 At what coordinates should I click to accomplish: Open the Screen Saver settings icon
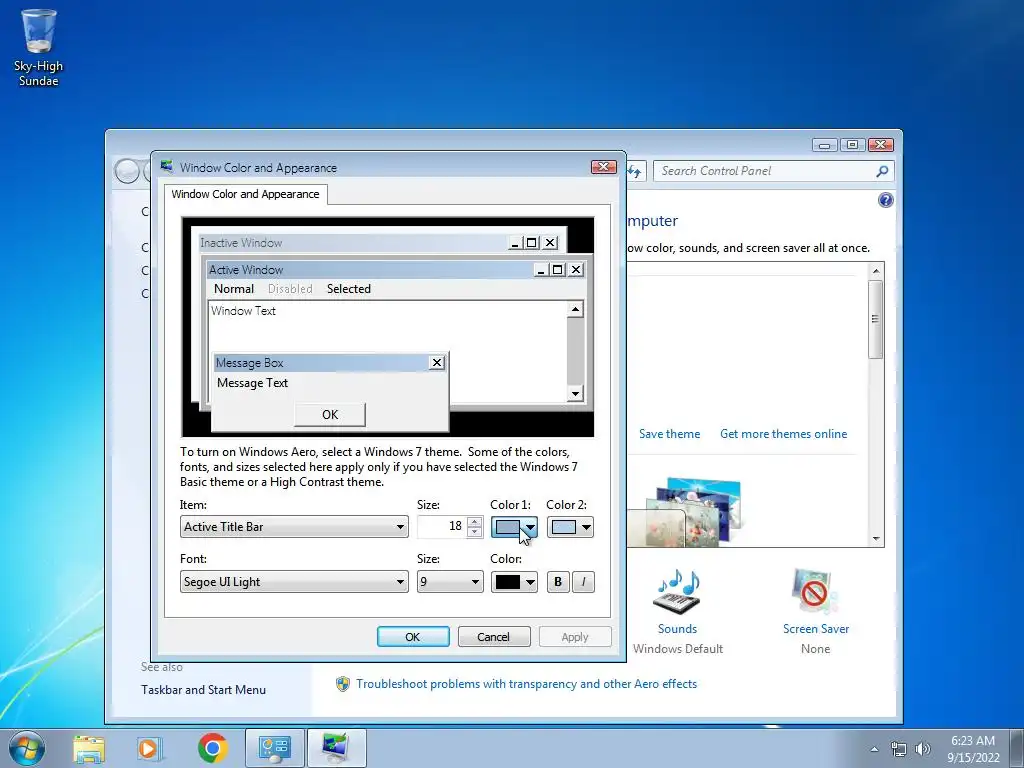814,591
